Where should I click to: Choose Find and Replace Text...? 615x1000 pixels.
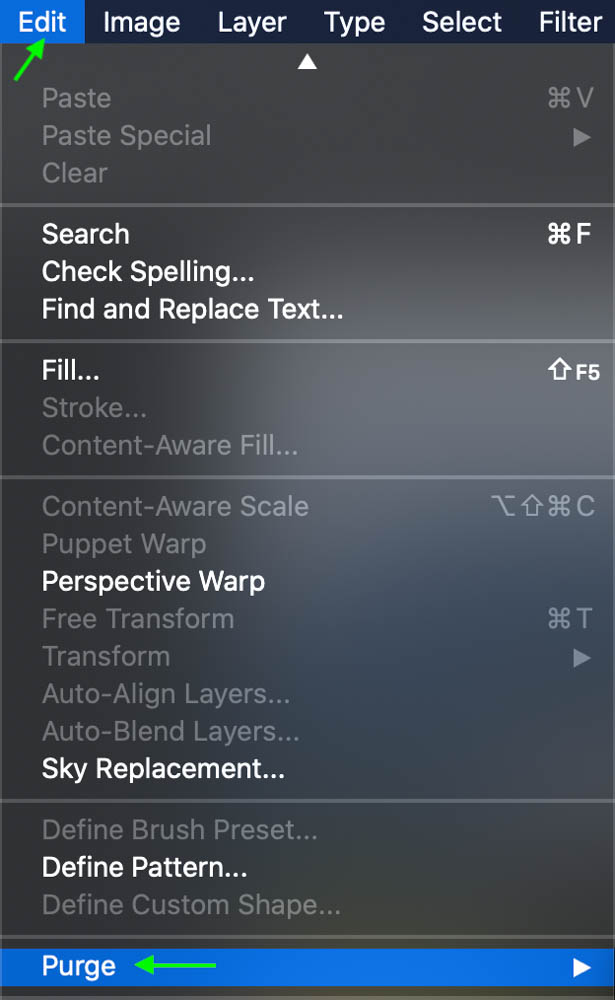(308, 309)
